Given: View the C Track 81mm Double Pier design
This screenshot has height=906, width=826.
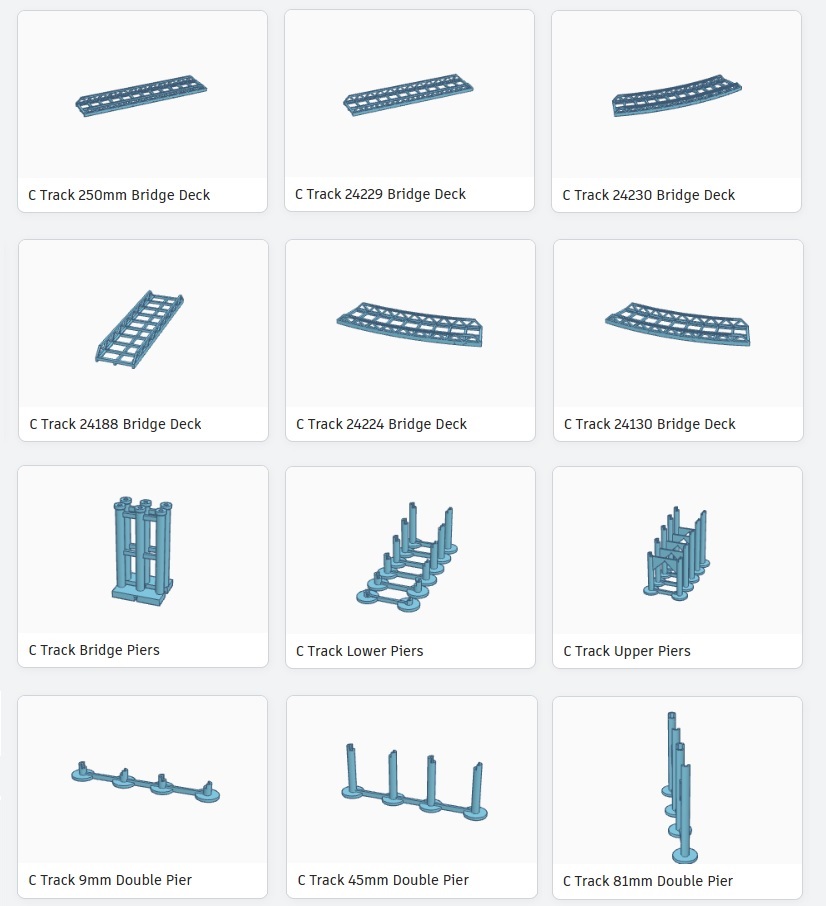Looking at the screenshot, I should point(678,781).
